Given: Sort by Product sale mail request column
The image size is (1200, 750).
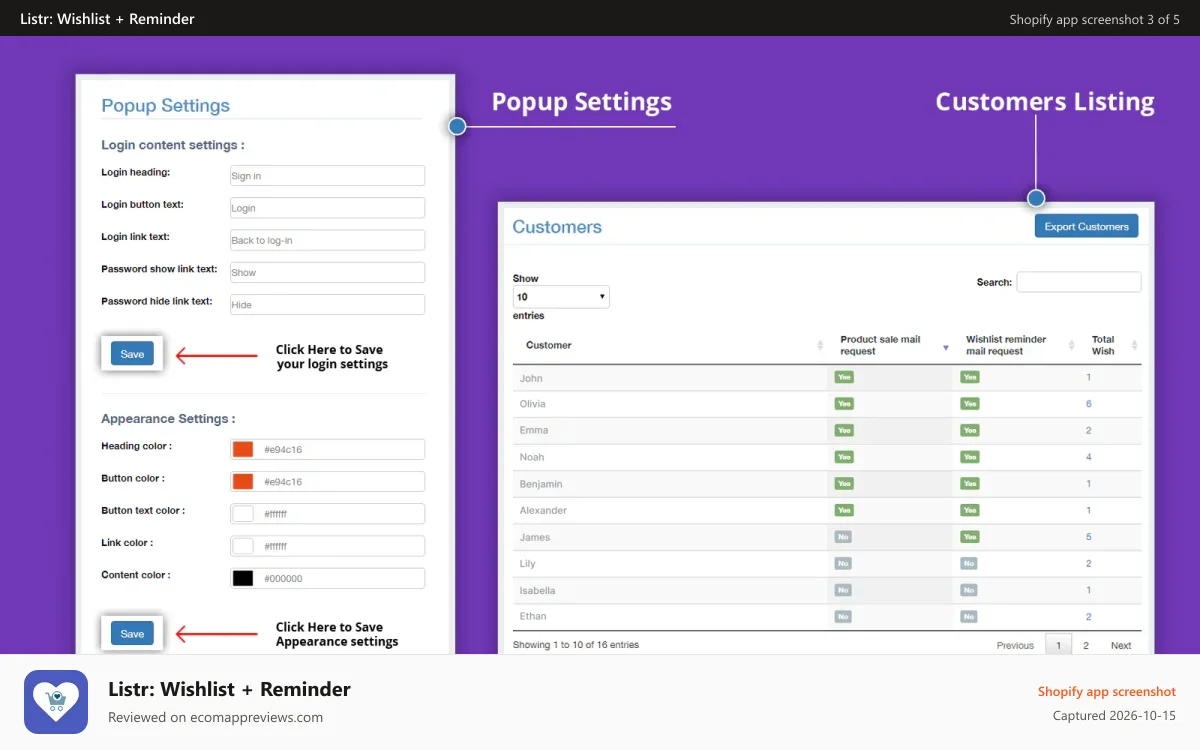Looking at the screenshot, I should click(x=946, y=346).
